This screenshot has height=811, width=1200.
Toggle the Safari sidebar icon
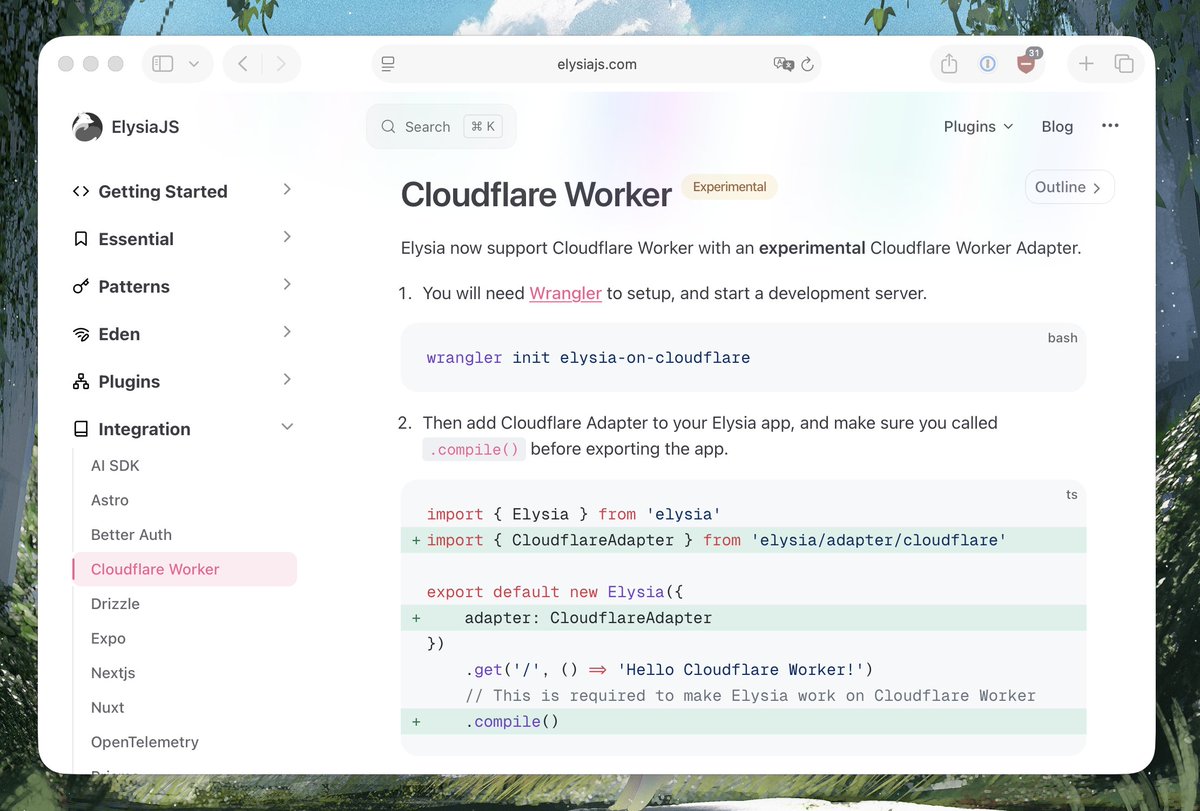(162, 64)
